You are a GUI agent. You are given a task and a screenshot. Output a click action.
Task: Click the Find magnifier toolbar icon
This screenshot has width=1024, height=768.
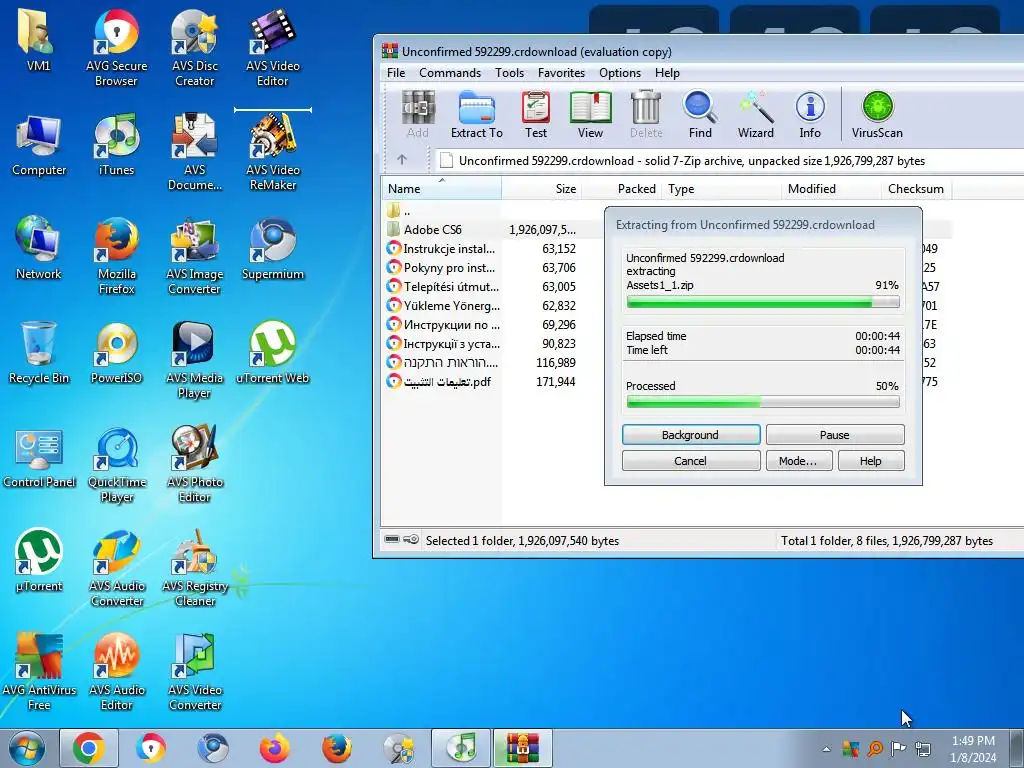699,115
